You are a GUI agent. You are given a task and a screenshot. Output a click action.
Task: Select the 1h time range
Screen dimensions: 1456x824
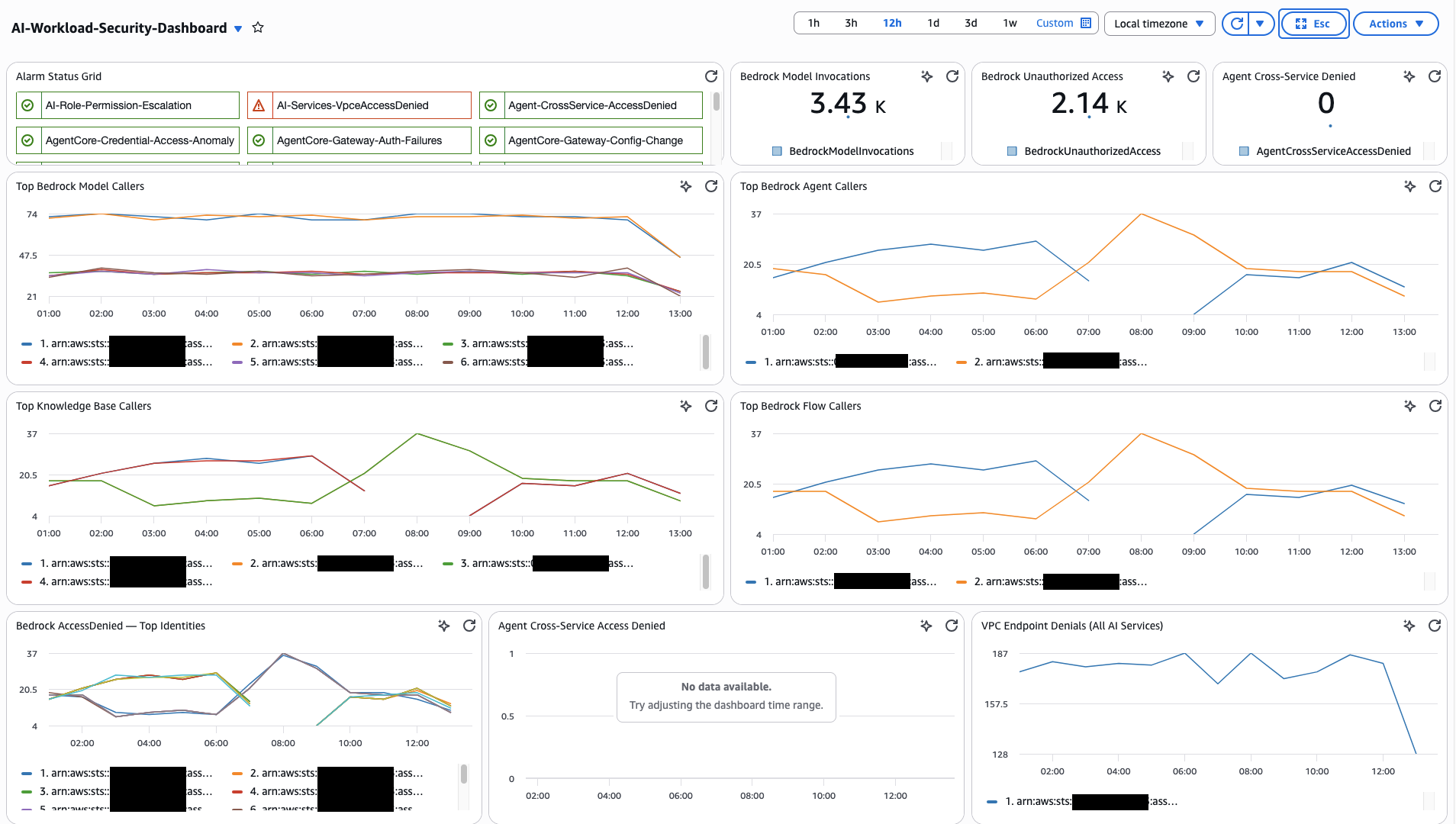(813, 23)
